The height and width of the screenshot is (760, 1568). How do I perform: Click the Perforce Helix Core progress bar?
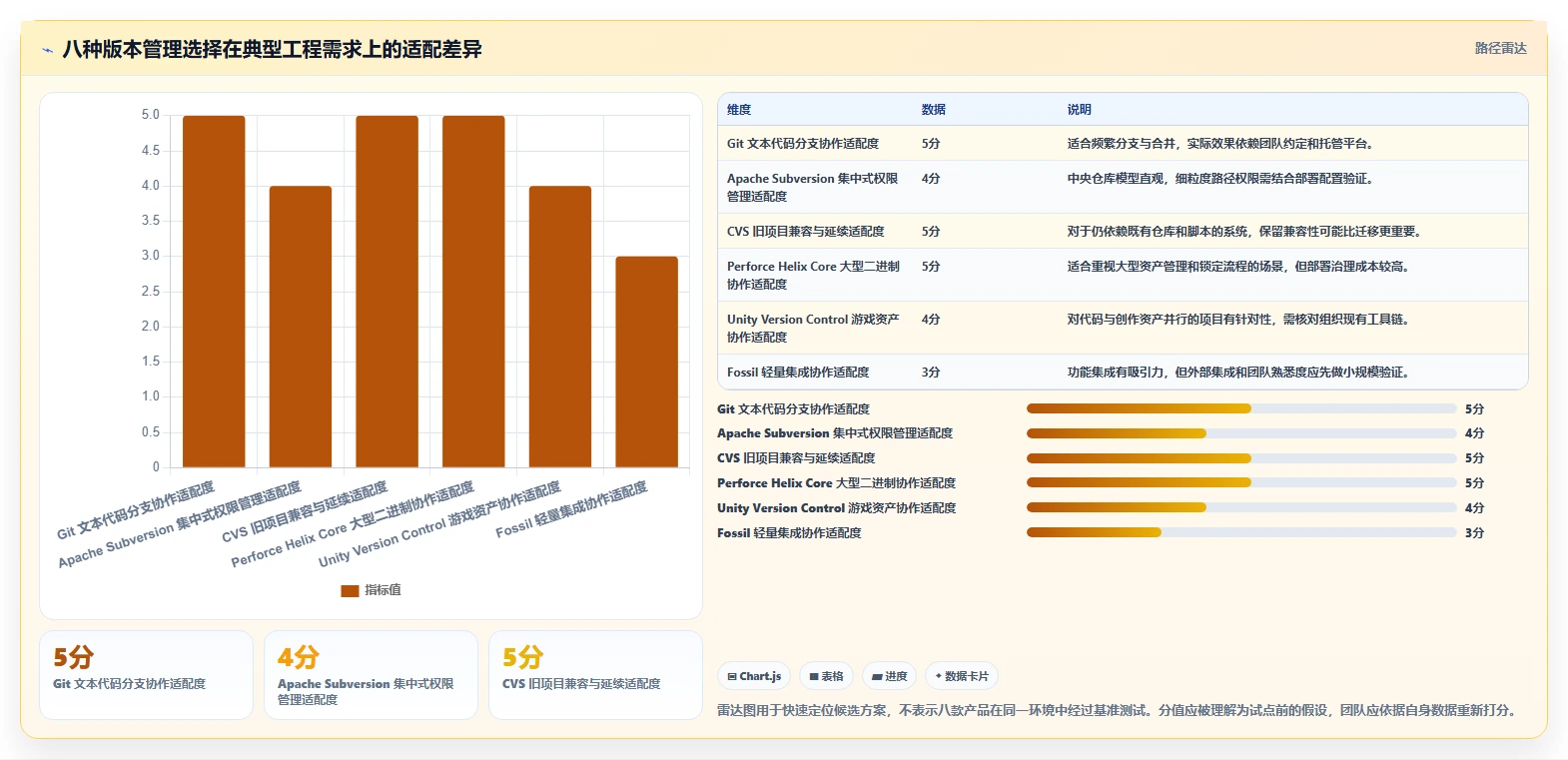pos(1241,482)
